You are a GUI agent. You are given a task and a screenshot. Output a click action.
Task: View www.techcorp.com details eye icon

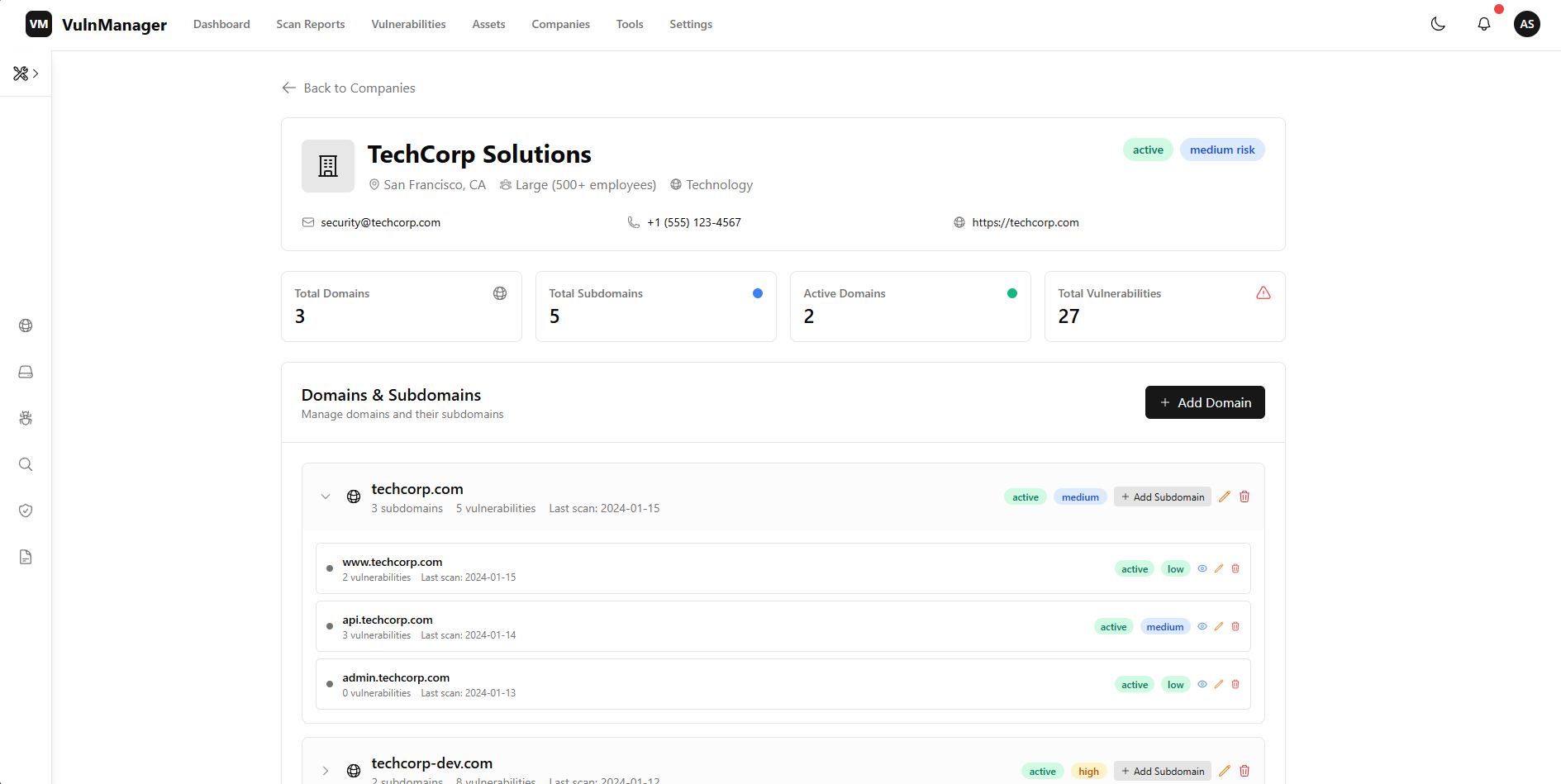pyautogui.click(x=1202, y=568)
